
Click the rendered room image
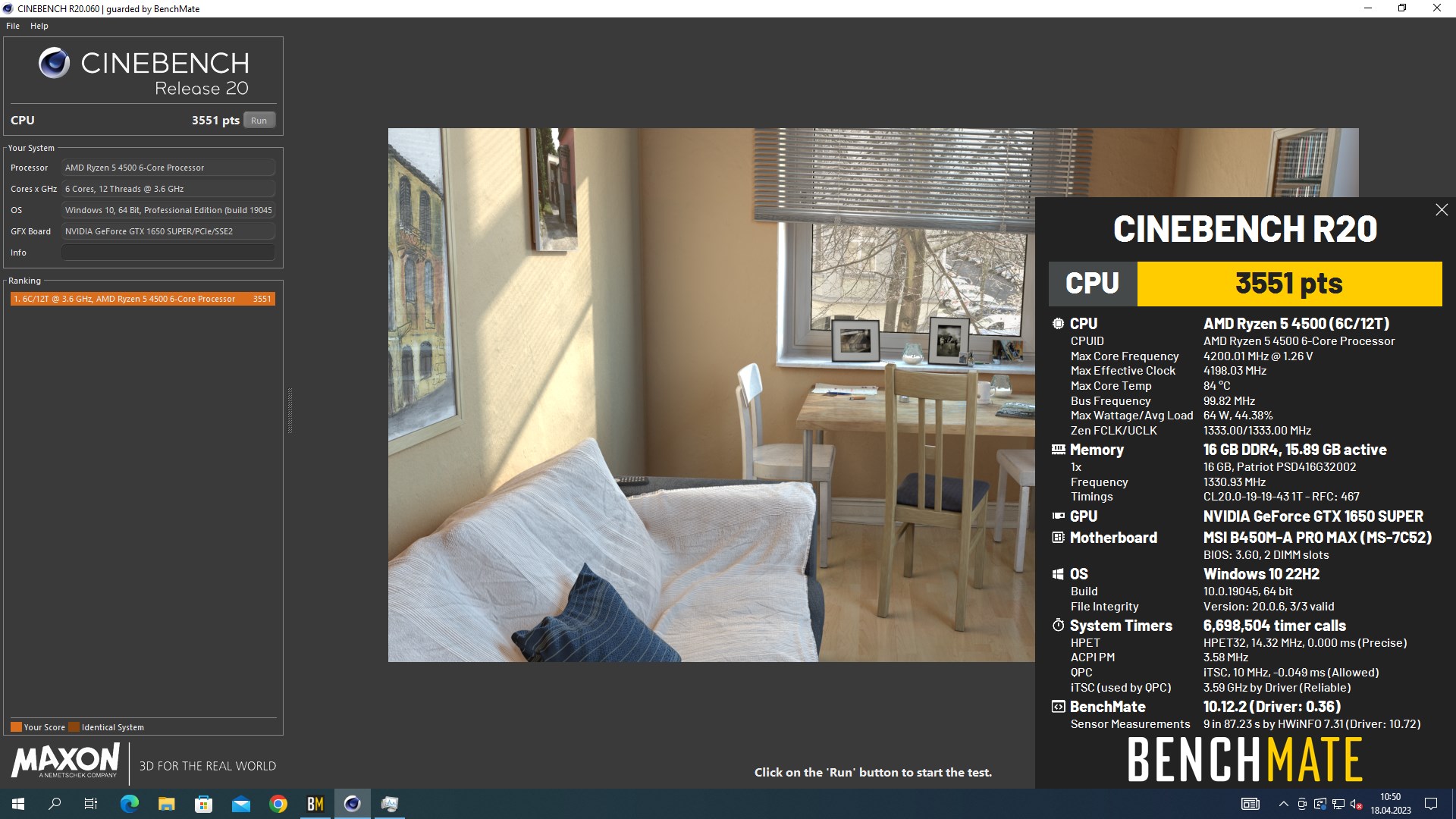pyautogui.click(x=711, y=394)
